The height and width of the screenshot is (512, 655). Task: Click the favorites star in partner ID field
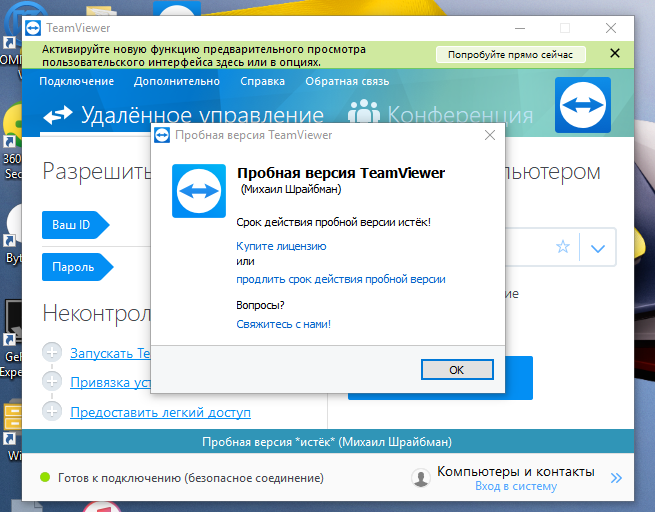(x=563, y=247)
